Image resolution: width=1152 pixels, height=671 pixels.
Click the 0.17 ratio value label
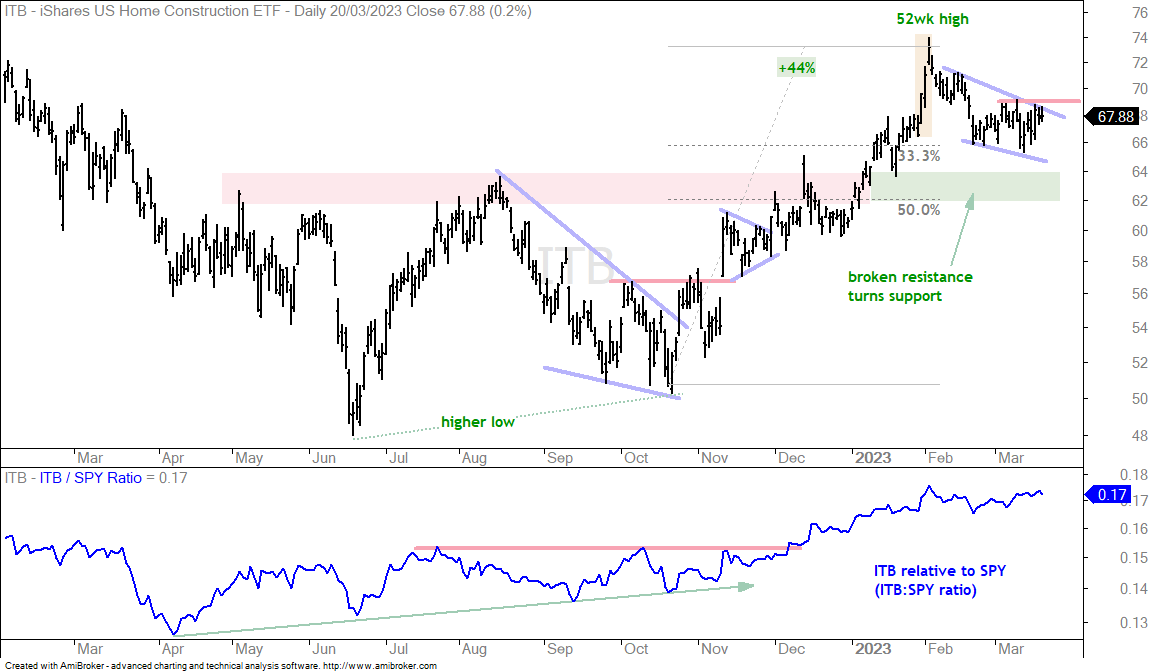[1111, 495]
